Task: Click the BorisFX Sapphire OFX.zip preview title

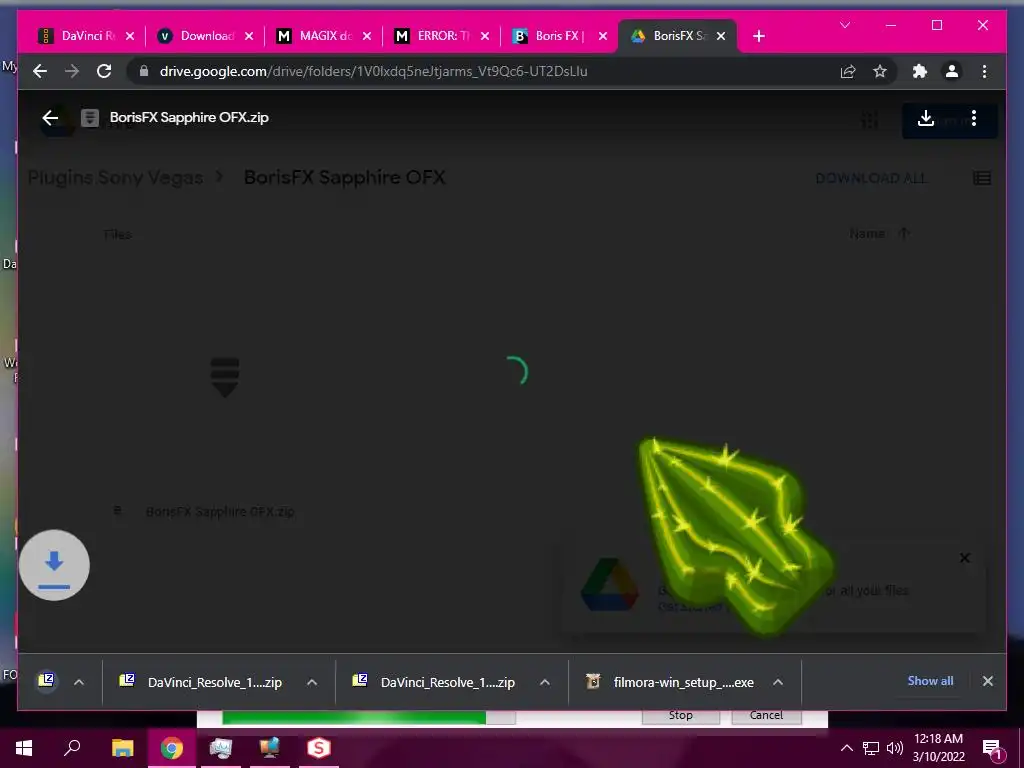Action: tap(189, 118)
